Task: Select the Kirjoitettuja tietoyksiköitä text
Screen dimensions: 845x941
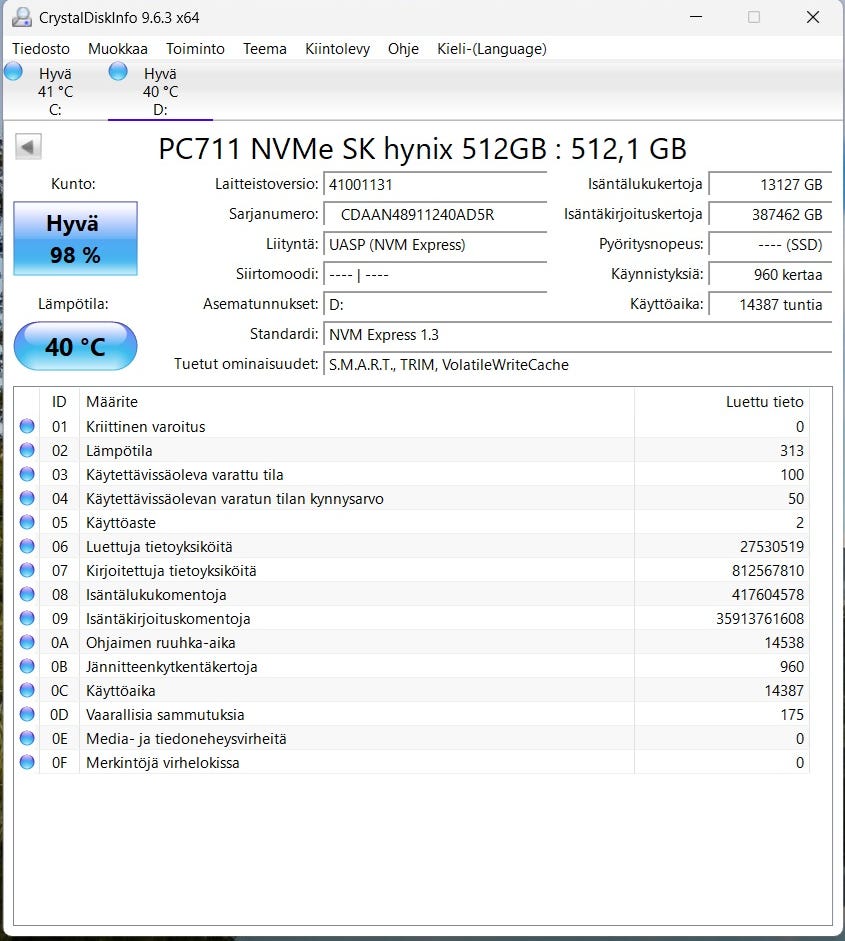Action: tap(171, 571)
